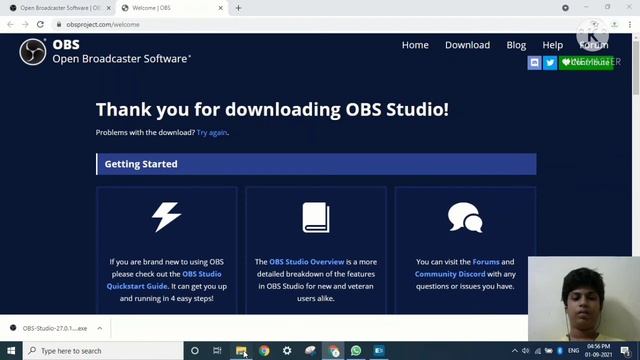Click the lightning bolt quickstart icon
Image resolution: width=640 pixels, height=360 pixels.
pos(167,217)
